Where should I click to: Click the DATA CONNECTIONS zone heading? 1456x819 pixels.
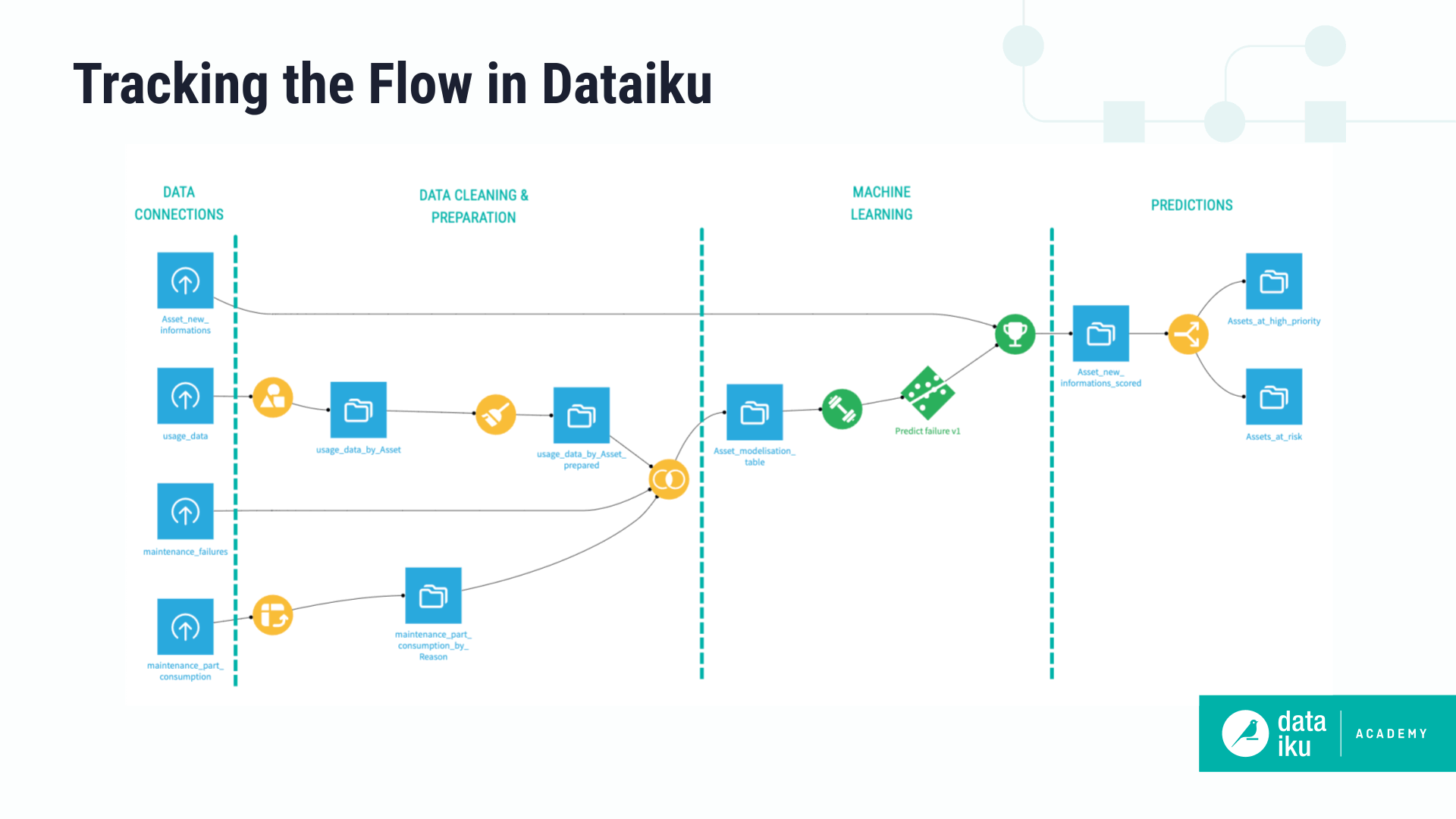[x=179, y=203]
